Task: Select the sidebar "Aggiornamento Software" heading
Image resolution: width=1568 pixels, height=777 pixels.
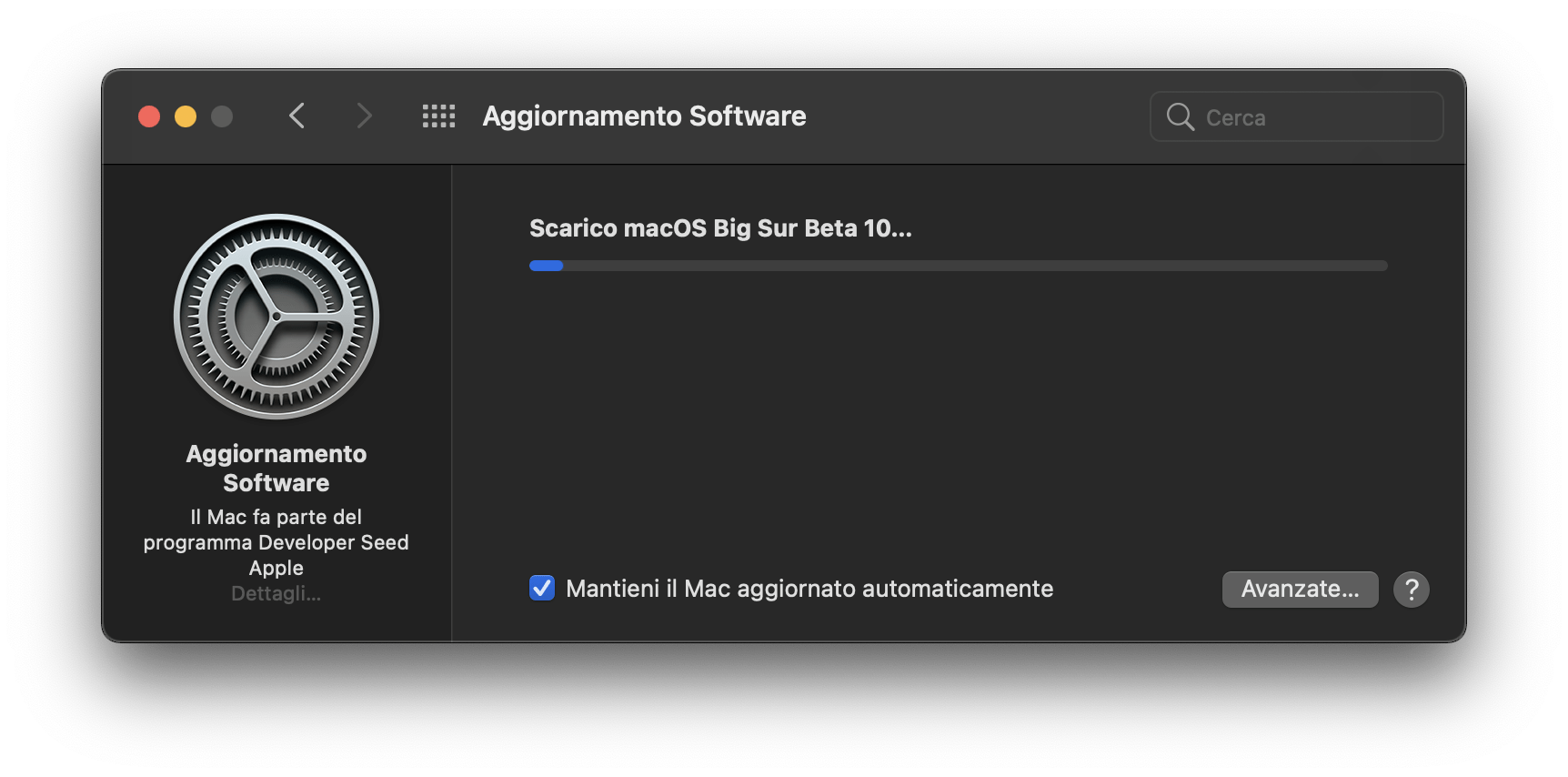Action: (276, 468)
